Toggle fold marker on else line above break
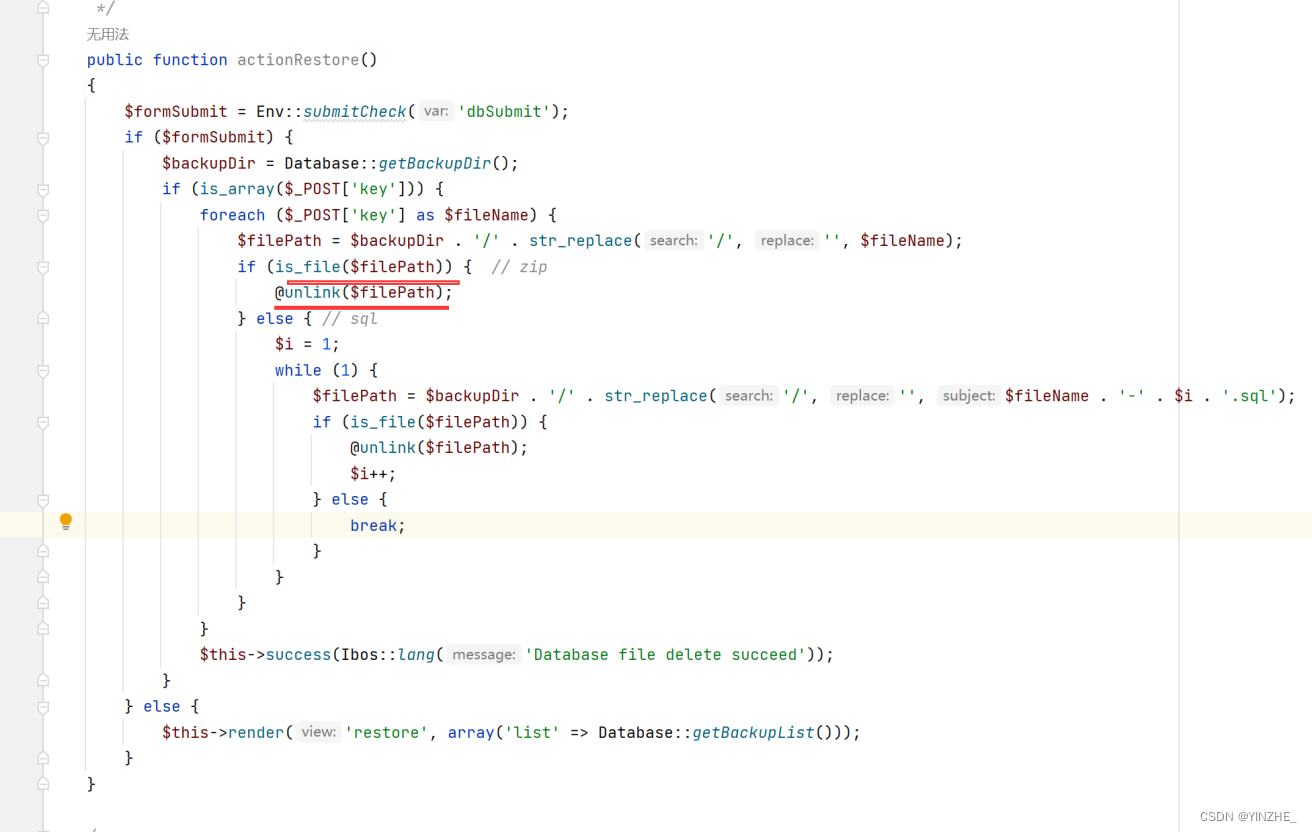This screenshot has height=832, width=1312. (43, 500)
